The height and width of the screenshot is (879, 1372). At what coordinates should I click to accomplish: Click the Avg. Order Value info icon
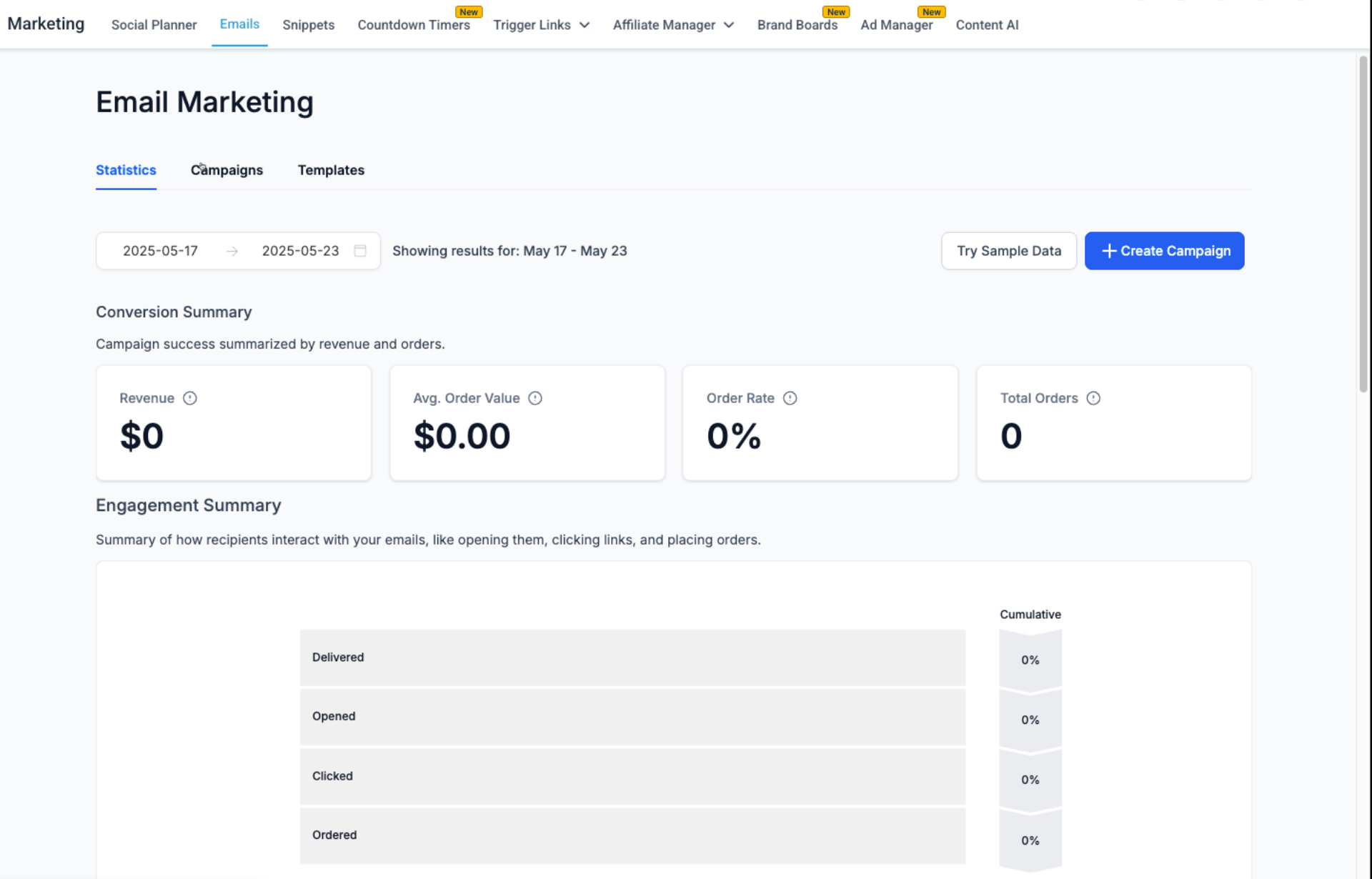[535, 398]
